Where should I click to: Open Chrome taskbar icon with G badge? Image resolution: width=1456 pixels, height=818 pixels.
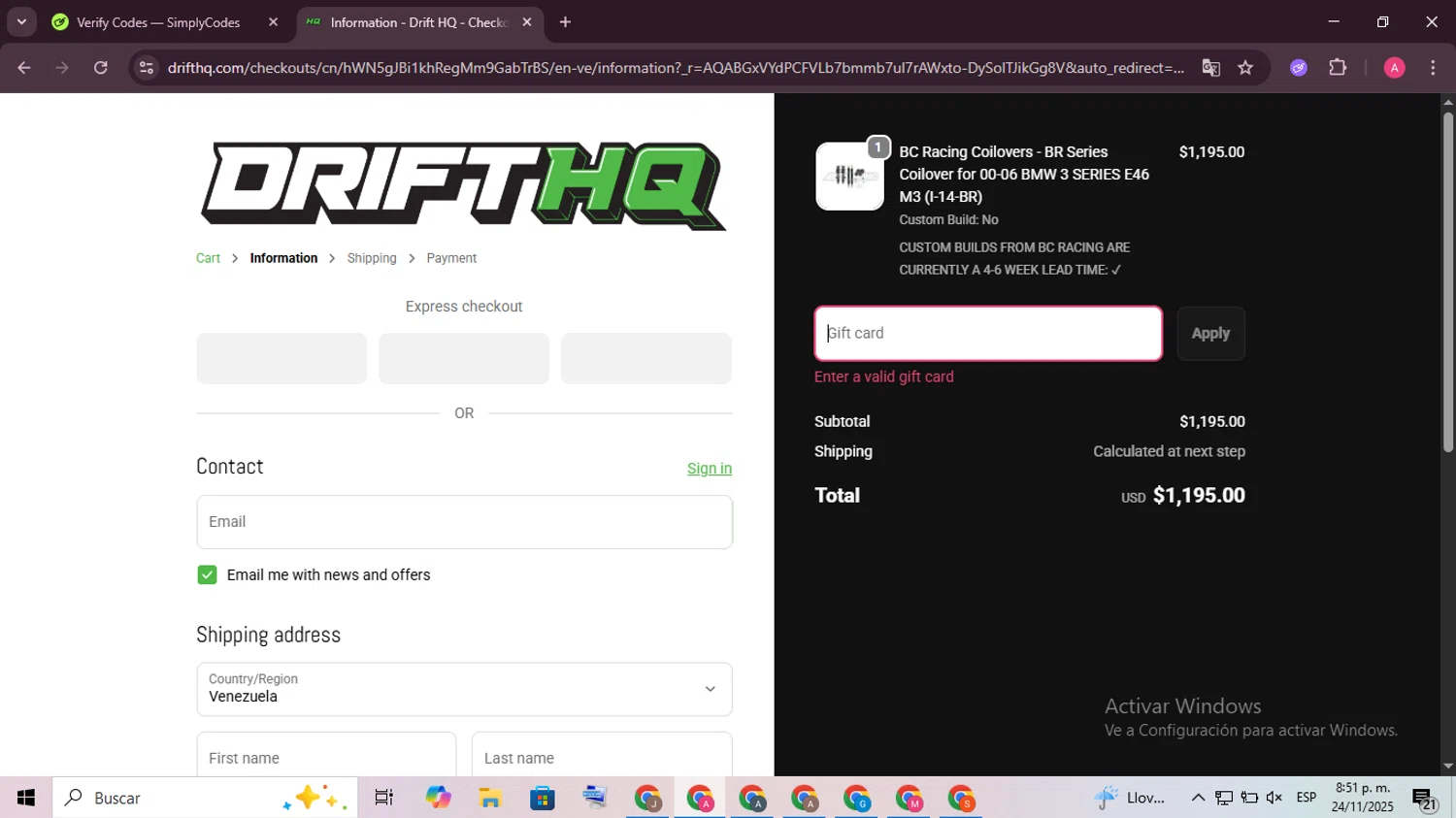pos(857,798)
